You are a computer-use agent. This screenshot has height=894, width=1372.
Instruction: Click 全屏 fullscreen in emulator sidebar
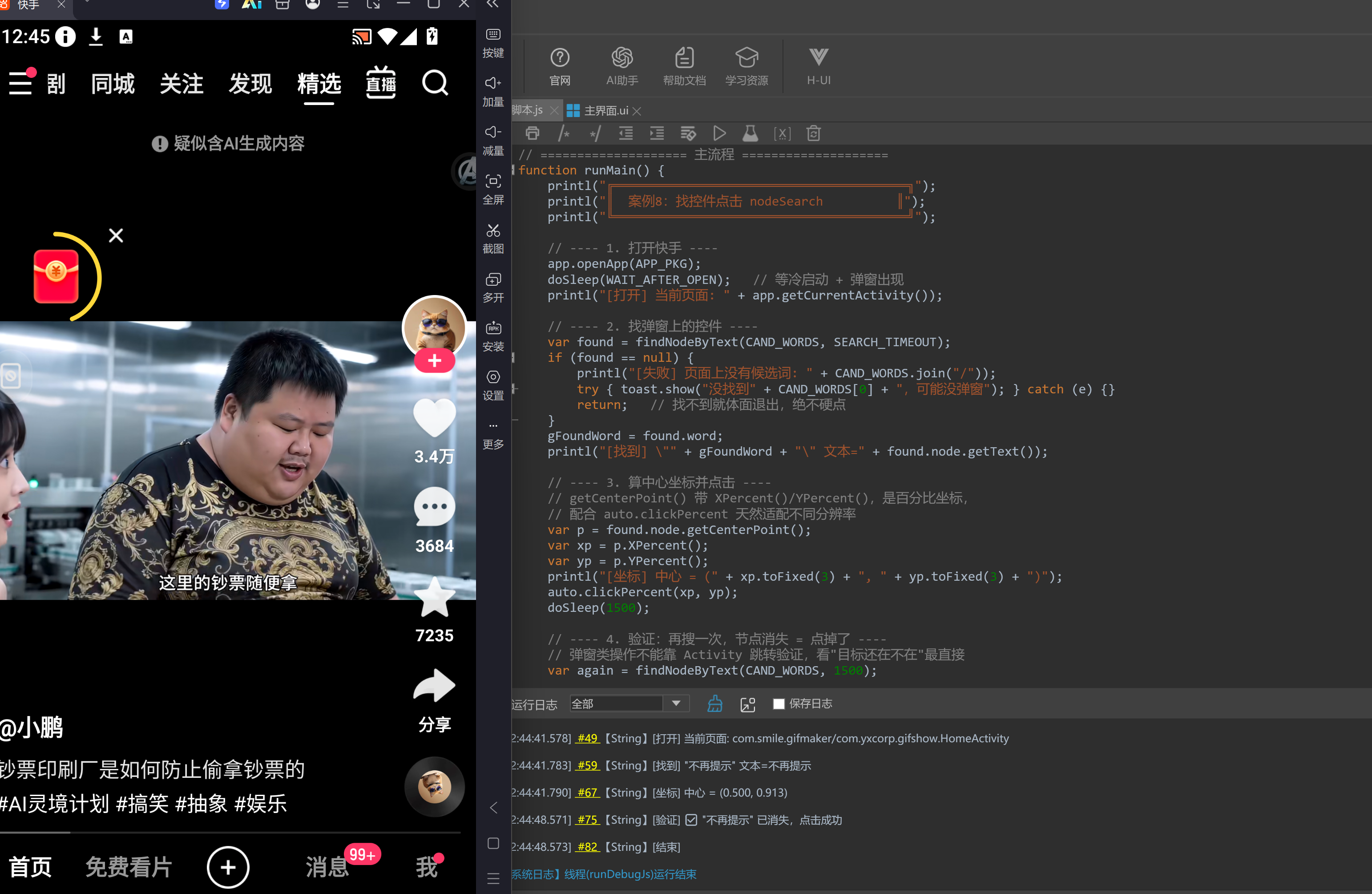(493, 190)
